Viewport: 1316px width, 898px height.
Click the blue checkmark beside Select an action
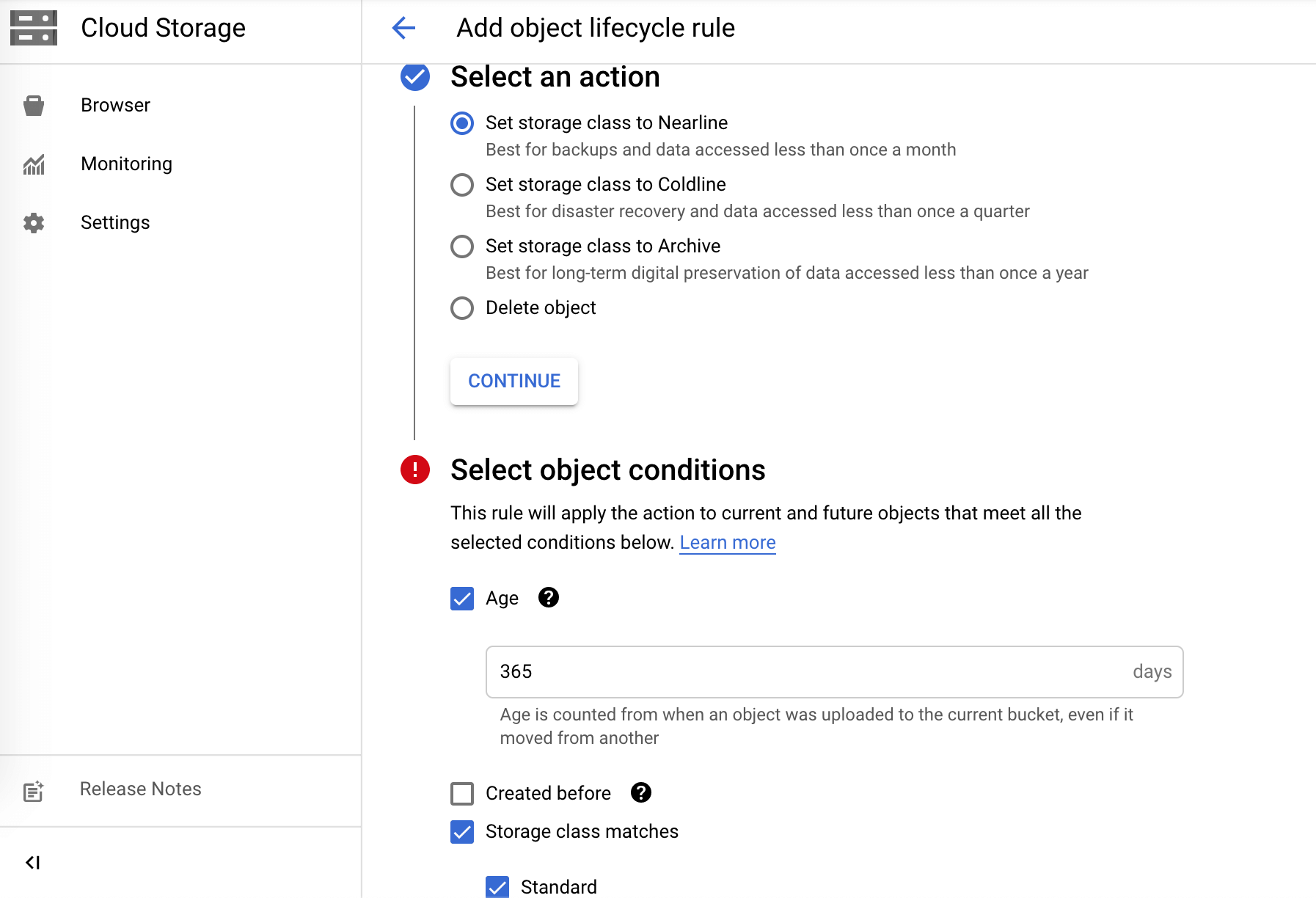pos(414,76)
